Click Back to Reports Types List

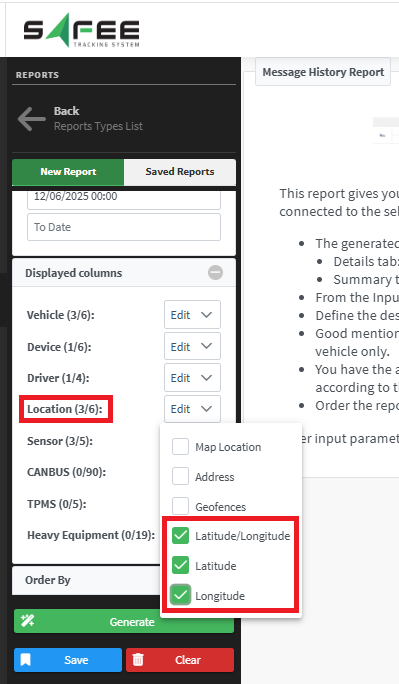(x=98, y=119)
